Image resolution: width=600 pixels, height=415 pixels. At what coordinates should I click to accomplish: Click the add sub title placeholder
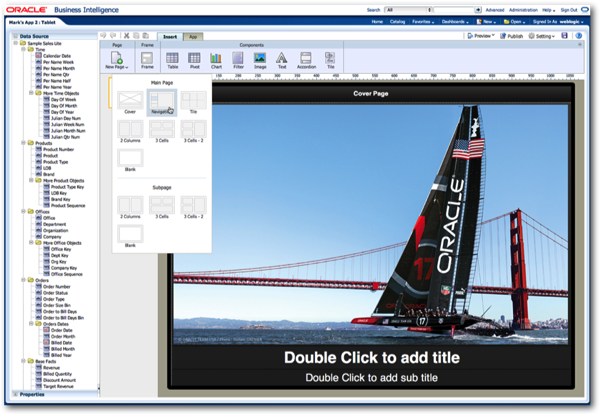pyautogui.click(x=372, y=378)
